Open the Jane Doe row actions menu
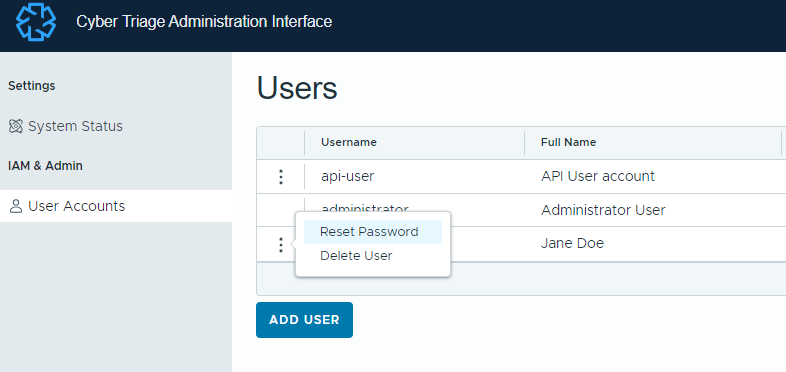This screenshot has height=372, width=786. [x=281, y=245]
